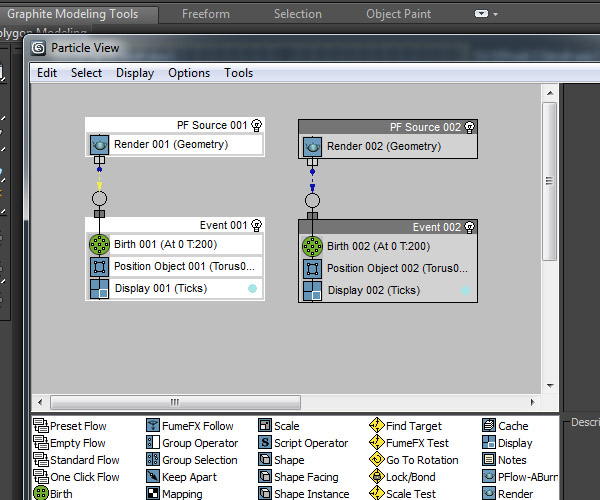Toggle Event 002 lightbulb on/off
The image size is (600, 500).
click(470, 227)
